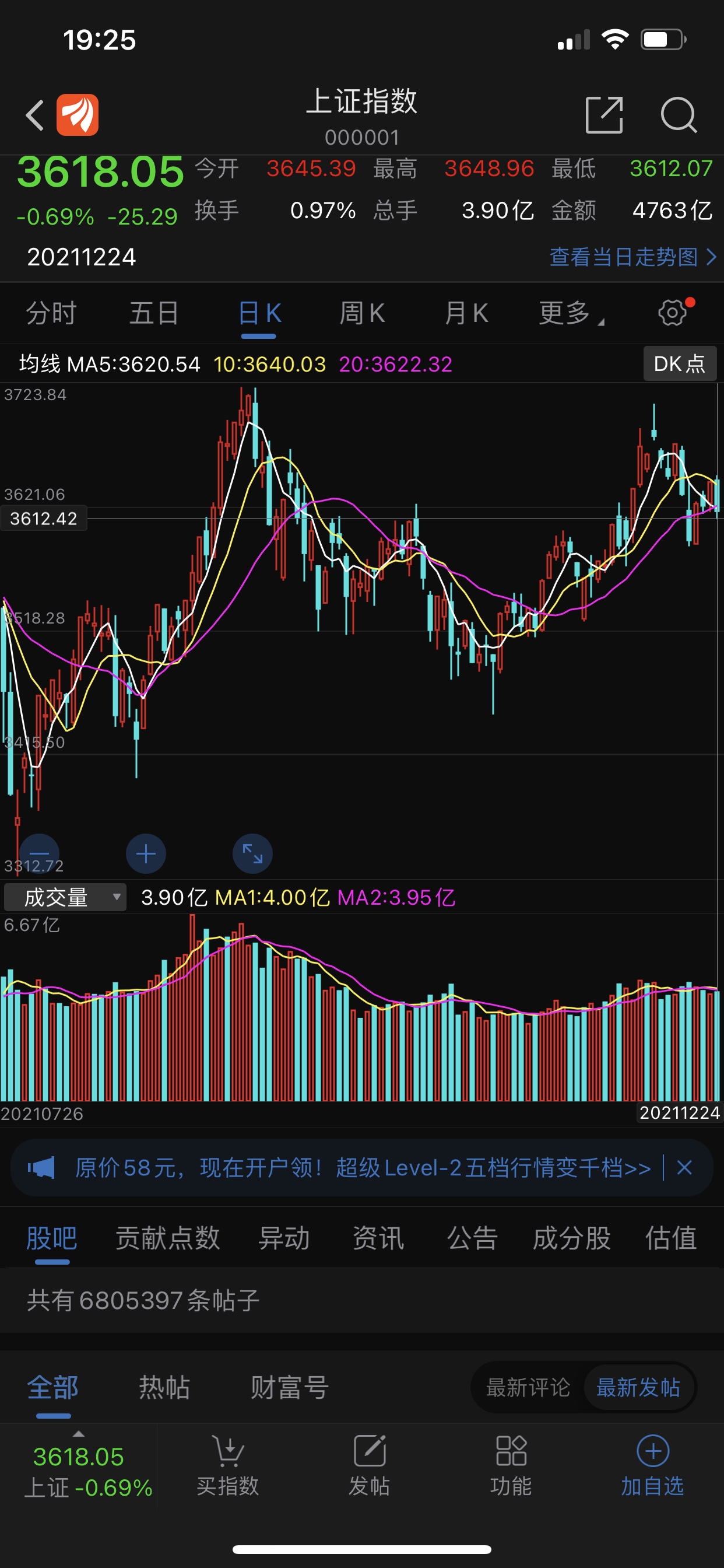The height and width of the screenshot is (1568, 724).
Task: Open 查看当日走势图 link
Action: click(x=632, y=257)
